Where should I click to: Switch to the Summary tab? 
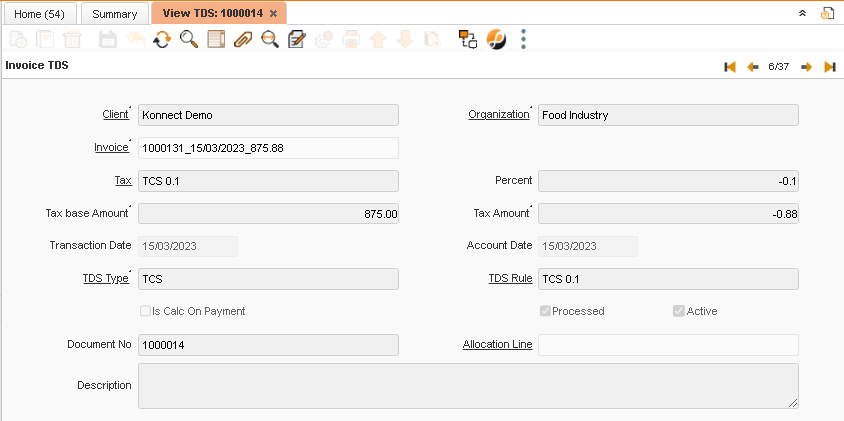pos(114,14)
